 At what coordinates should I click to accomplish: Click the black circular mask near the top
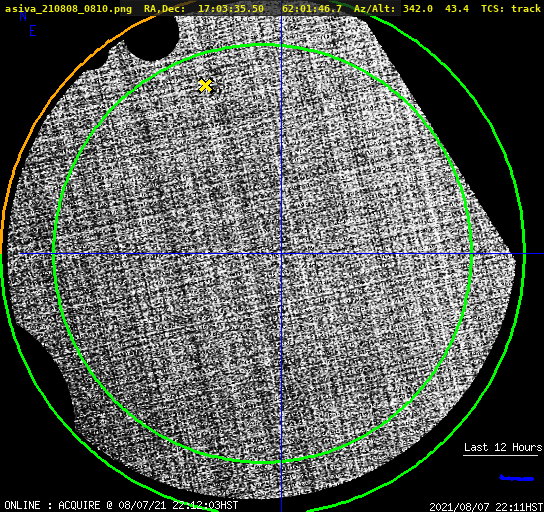pos(152,36)
